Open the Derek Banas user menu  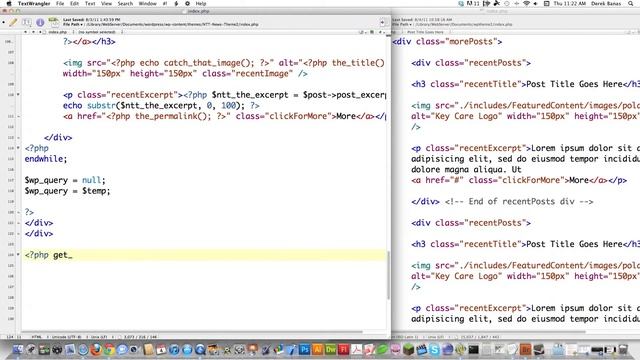click(x=606, y=3)
